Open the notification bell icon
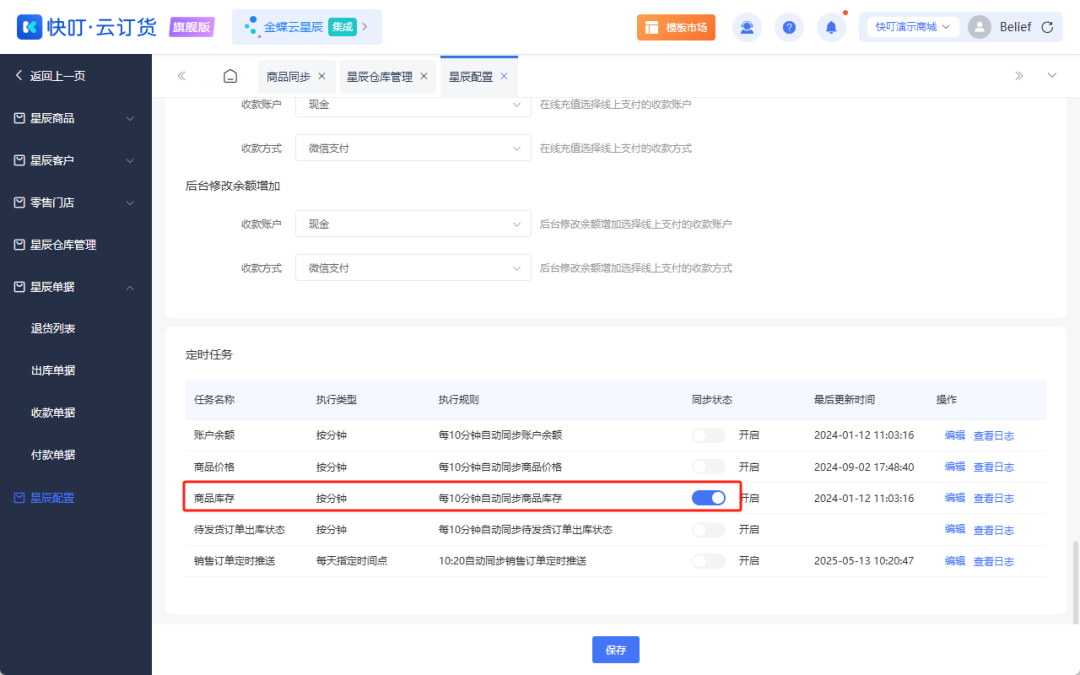The width and height of the screenshot is (1080, 675). [831, 28]
